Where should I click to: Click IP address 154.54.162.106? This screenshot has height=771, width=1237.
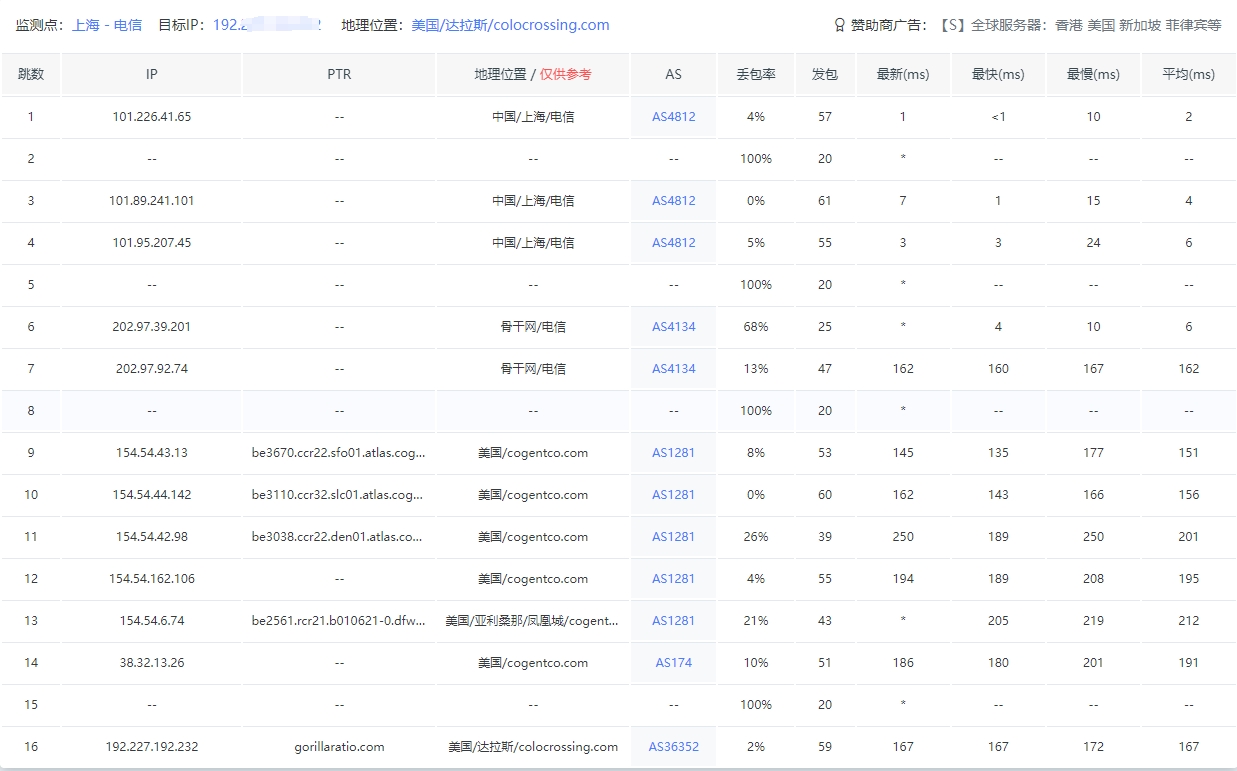[x=152, y=579]
